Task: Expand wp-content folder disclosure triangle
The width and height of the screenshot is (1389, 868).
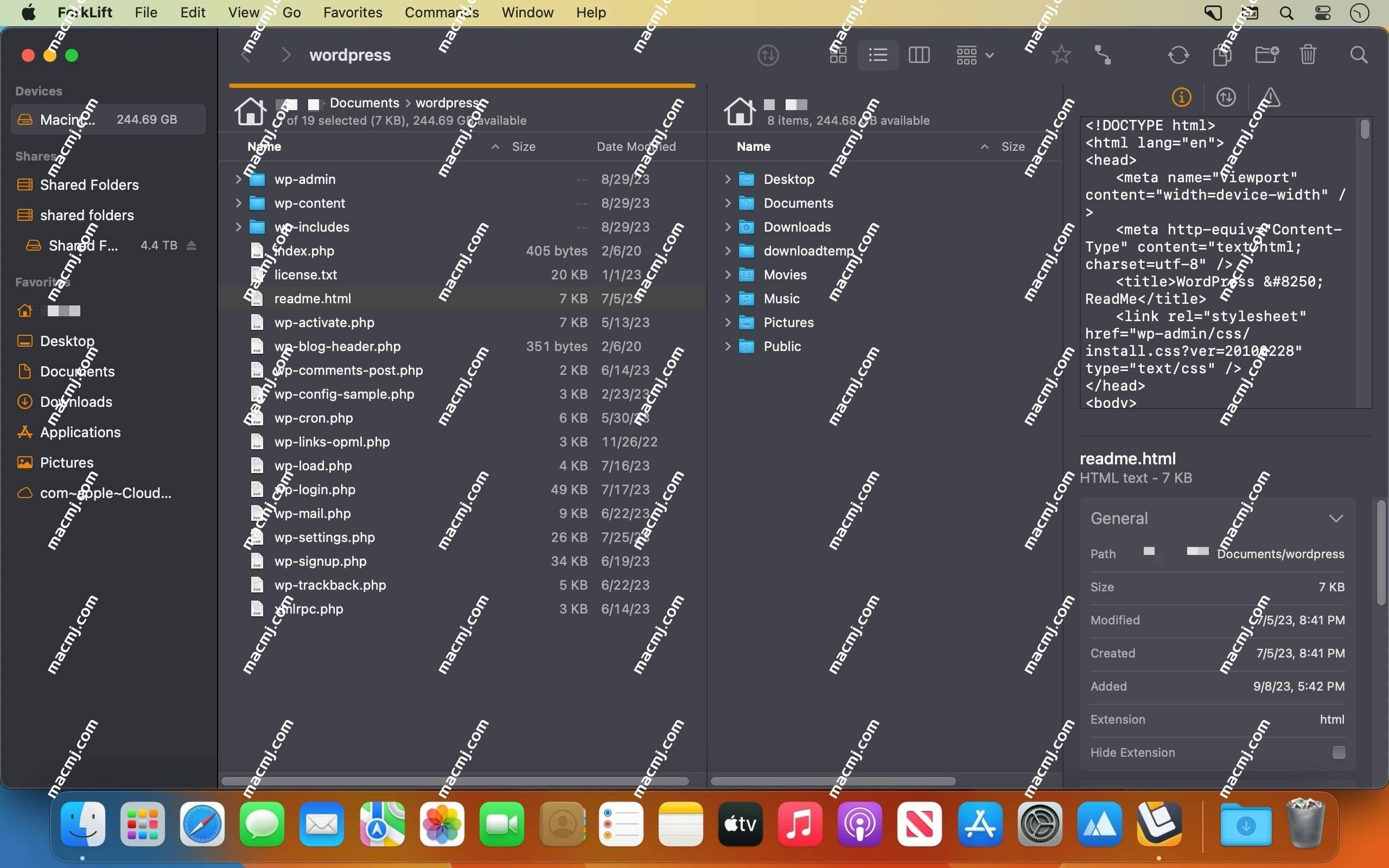Action: click(237, 202)
